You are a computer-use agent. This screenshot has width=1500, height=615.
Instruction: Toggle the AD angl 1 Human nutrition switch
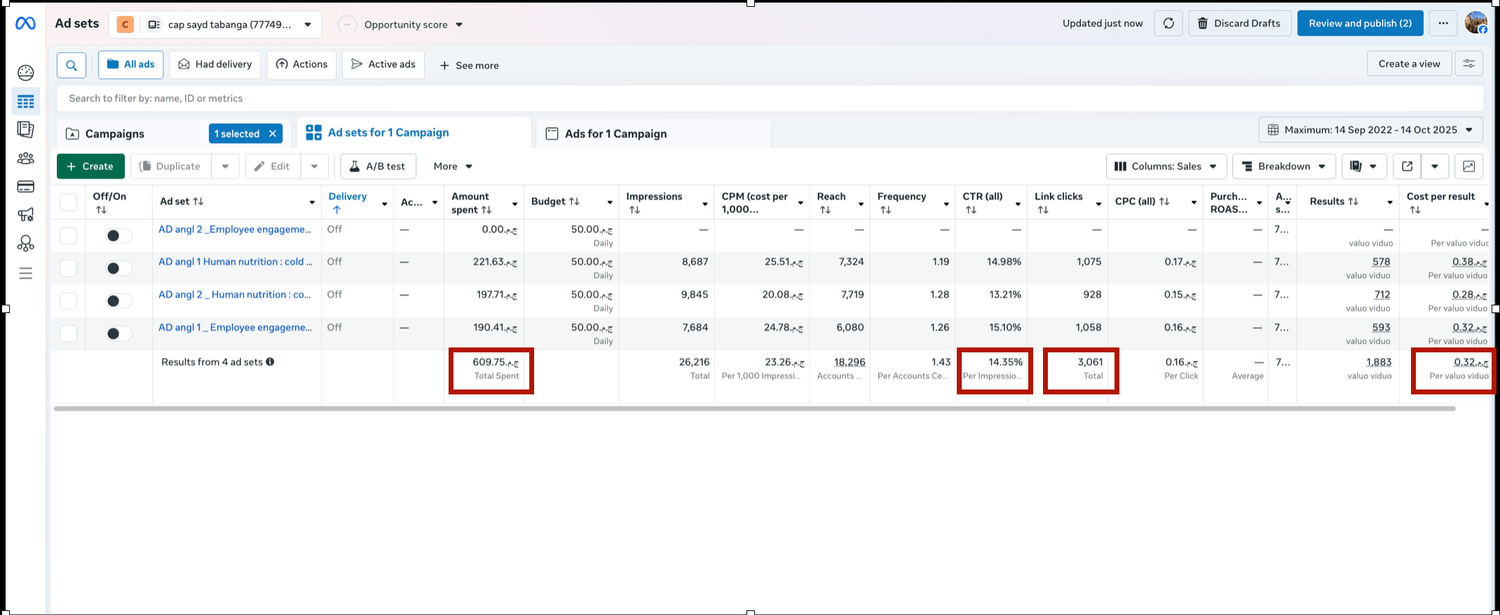pyautogui.click(x=119, y=268)
